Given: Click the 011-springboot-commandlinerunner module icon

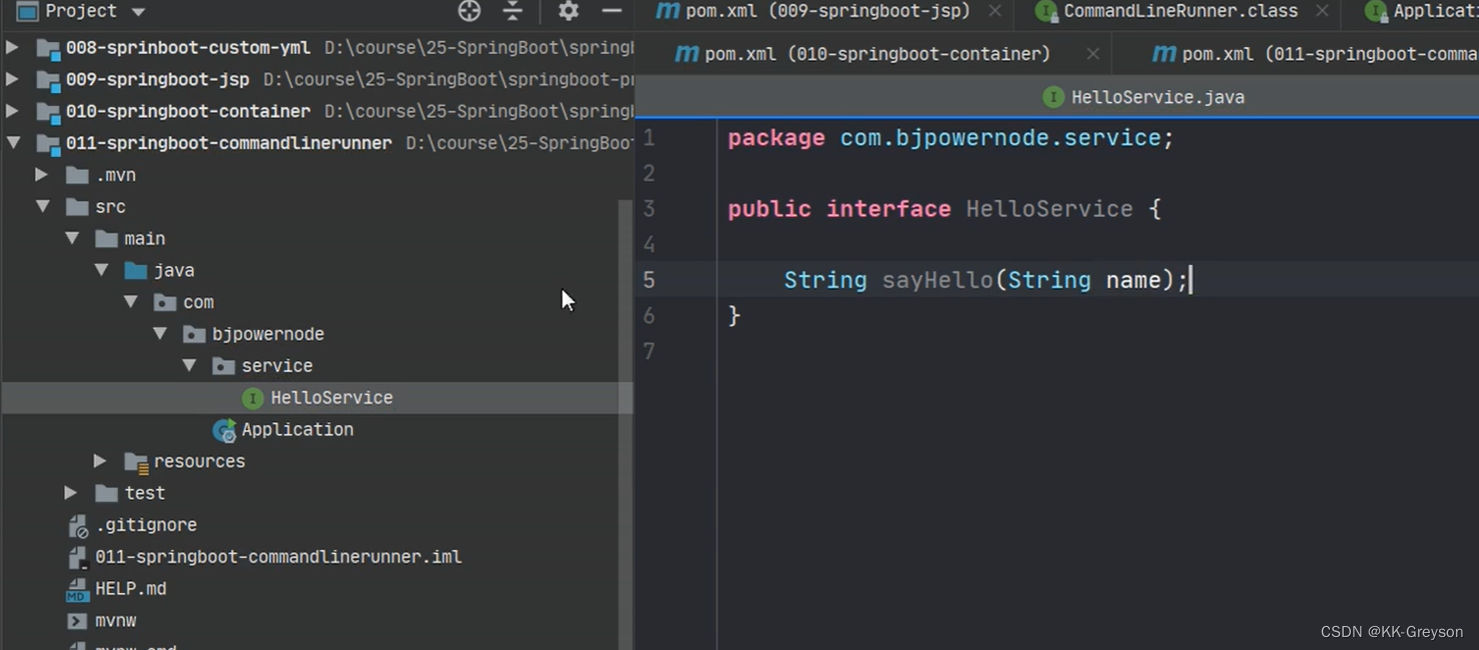Looking at the screenshot, I should point(48,144).
